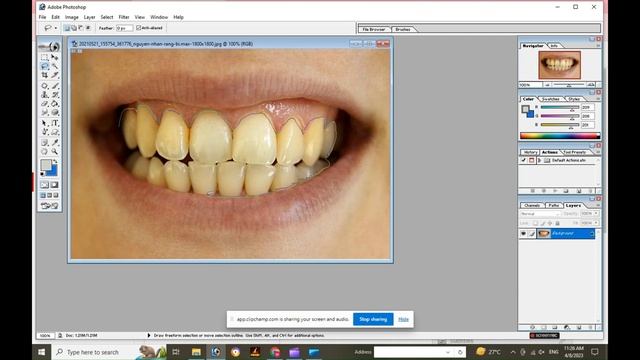Open the taskbar Address dropdown arrow
Screen dimensions: 640x360
(x=448, y=352)
